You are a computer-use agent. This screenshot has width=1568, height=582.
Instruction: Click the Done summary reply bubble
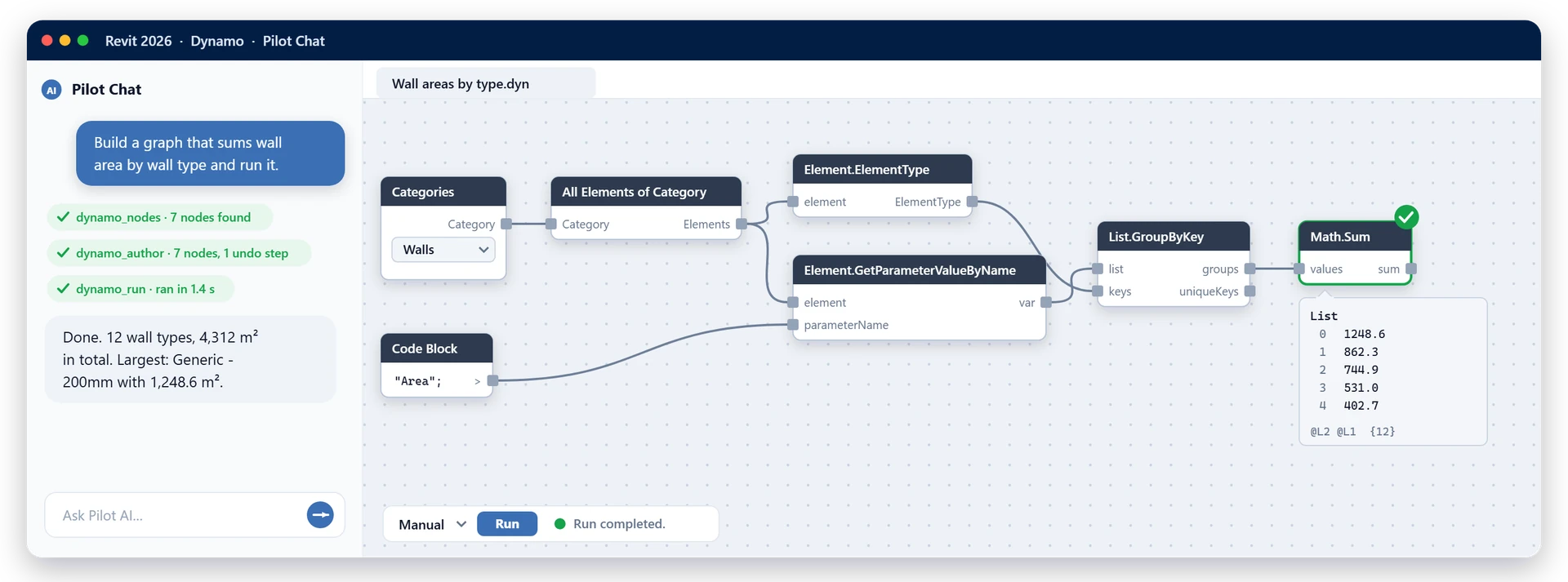(x=190, y=359)
